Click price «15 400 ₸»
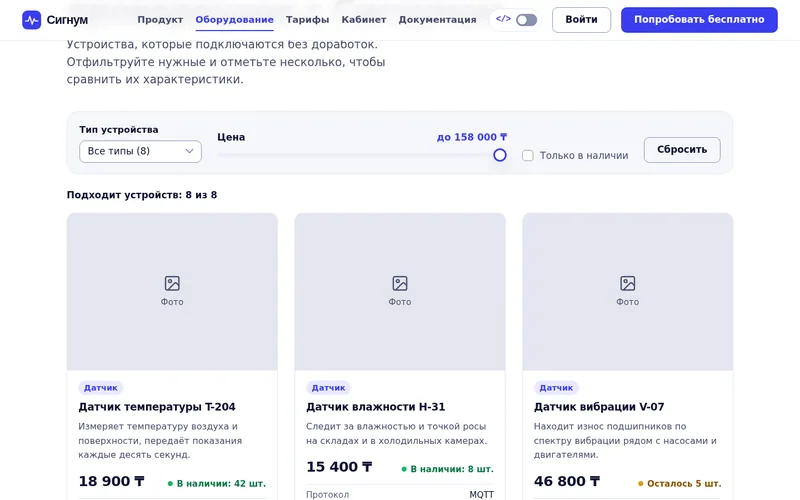This screenshot has width=800, height=500. [339, 467]
